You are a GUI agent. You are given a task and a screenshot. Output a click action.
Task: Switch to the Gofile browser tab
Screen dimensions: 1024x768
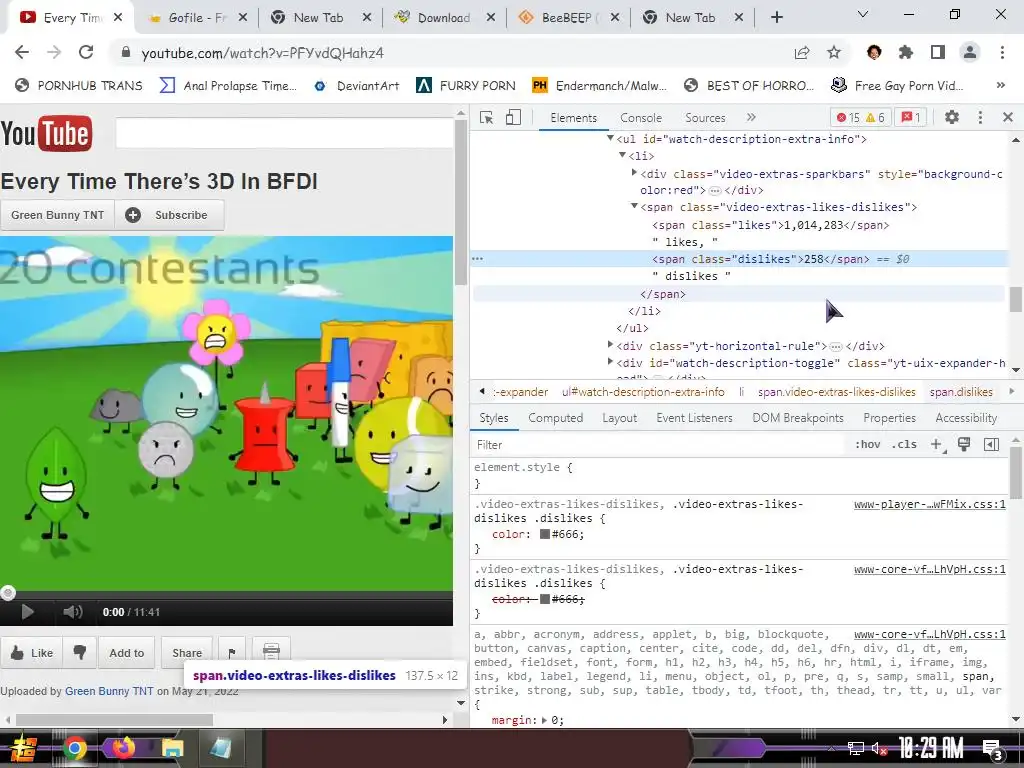click(x=197, y=18)
